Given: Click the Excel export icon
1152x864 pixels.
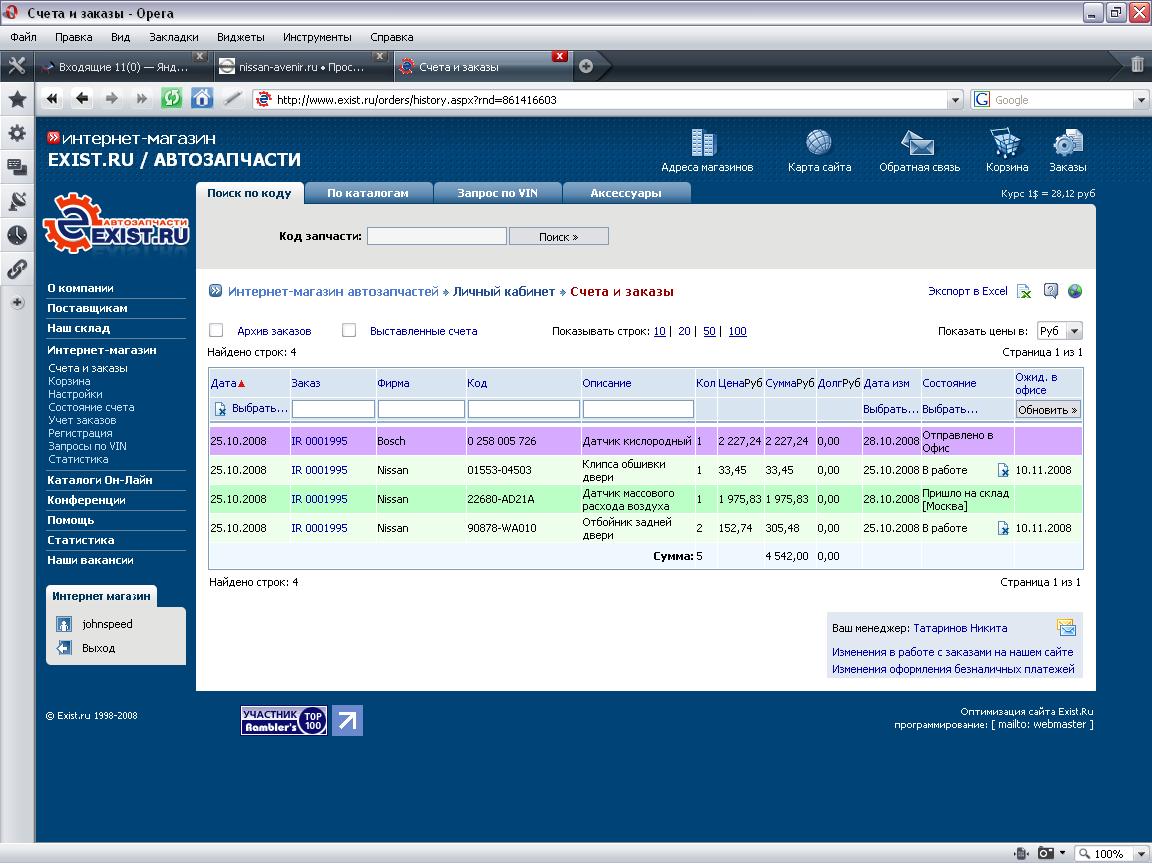Looking at the screenshot, I should tap(1023, 292).
